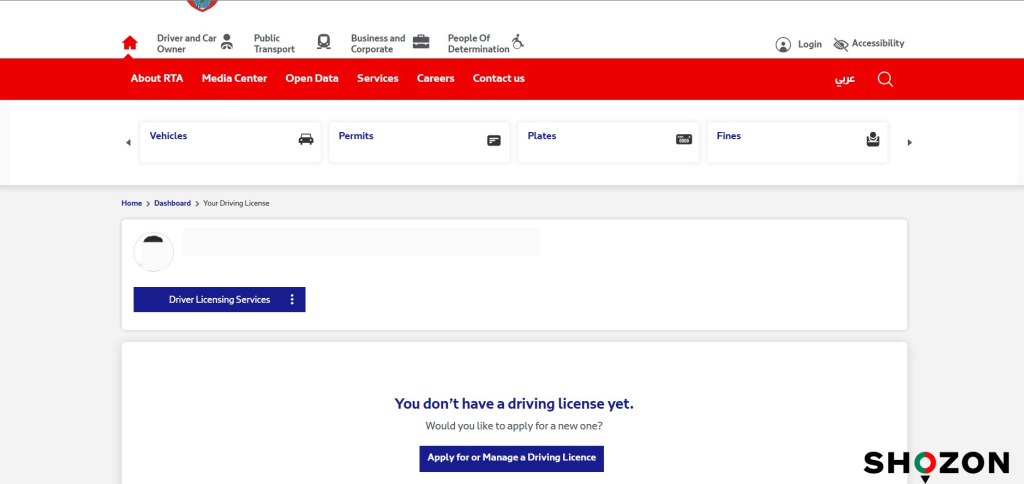Click the red Home icon

click(130, 43)
